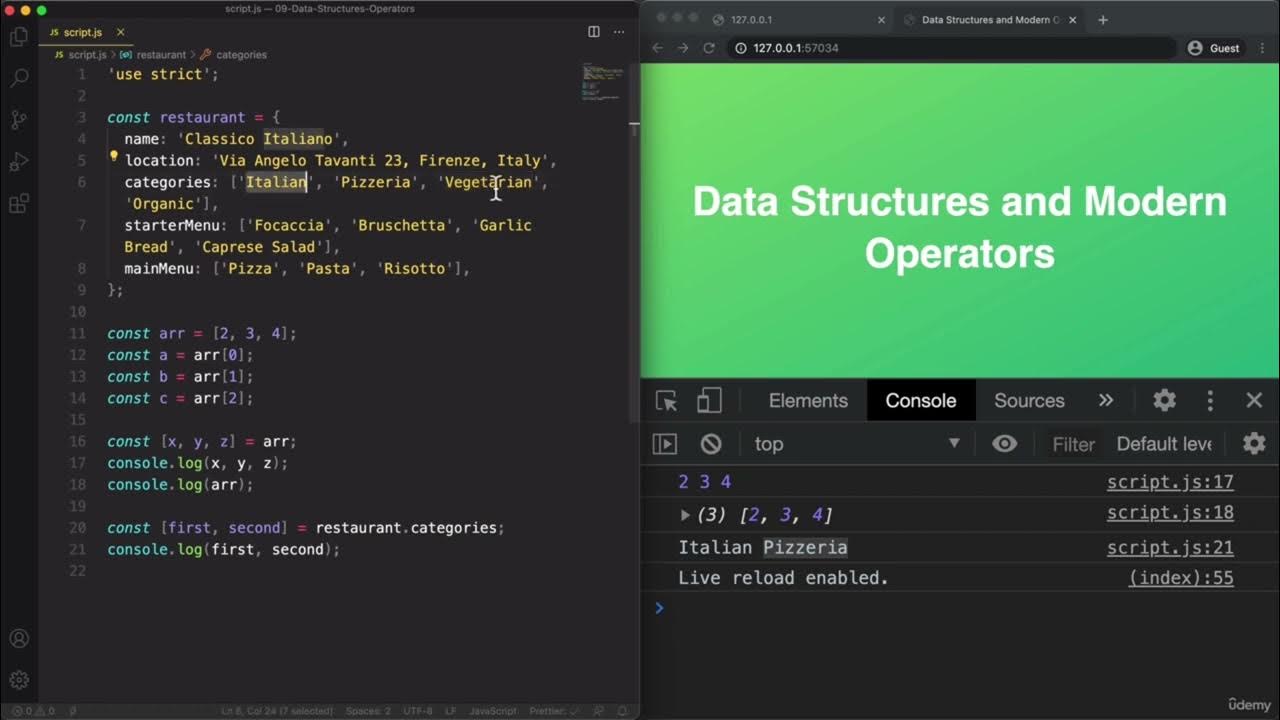The height and width of the screenshot is (720, 1280).
Task: Close the DevTools panel
Action: pos(1254,401)
